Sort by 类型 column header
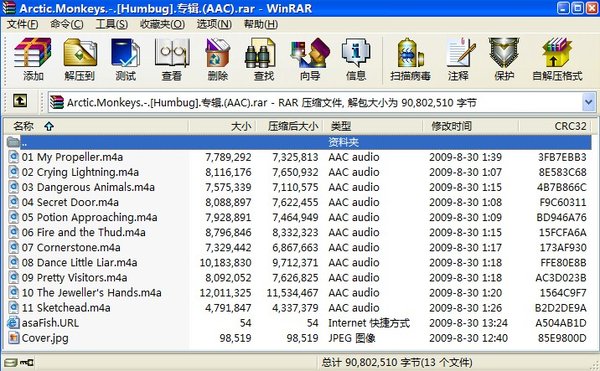600x371 pixels. (x=373, y=126)
